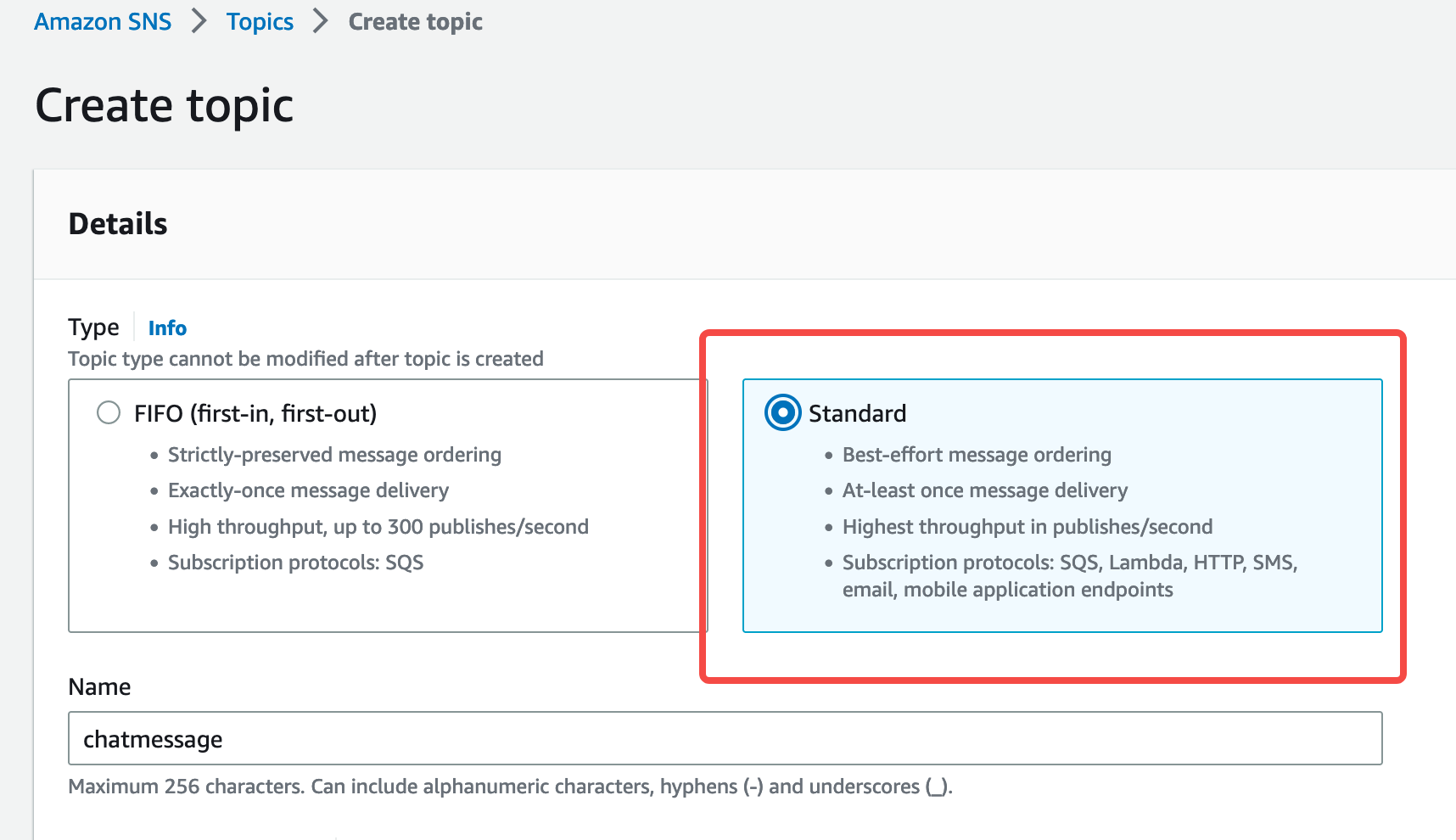1456x840 pixels.
Task: Open the Amazon SNS breadcrumb link
Action: click(x=103, y=22)
